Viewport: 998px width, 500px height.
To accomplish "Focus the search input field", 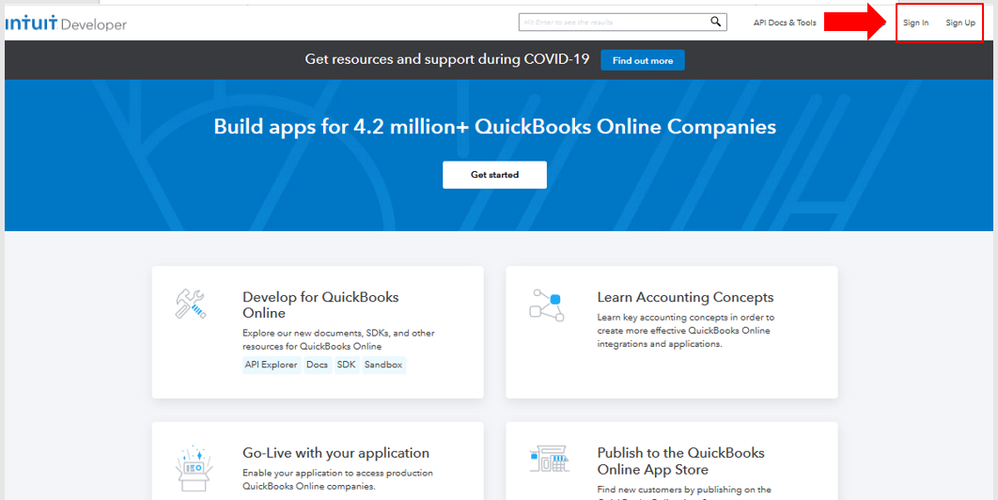I will [x=622, y=22].
